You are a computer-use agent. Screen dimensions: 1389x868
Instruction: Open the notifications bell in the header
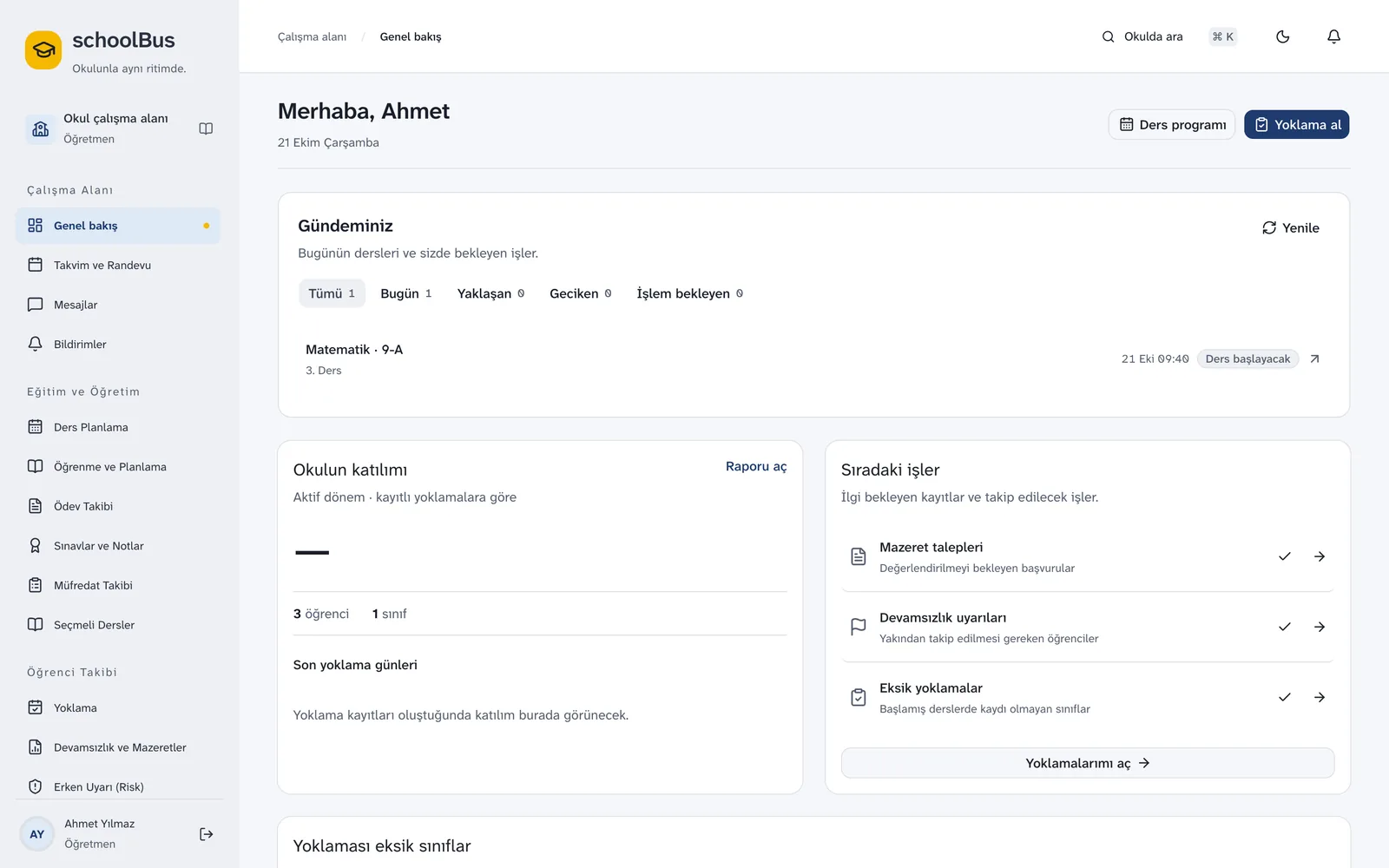tap(1333, 36)
